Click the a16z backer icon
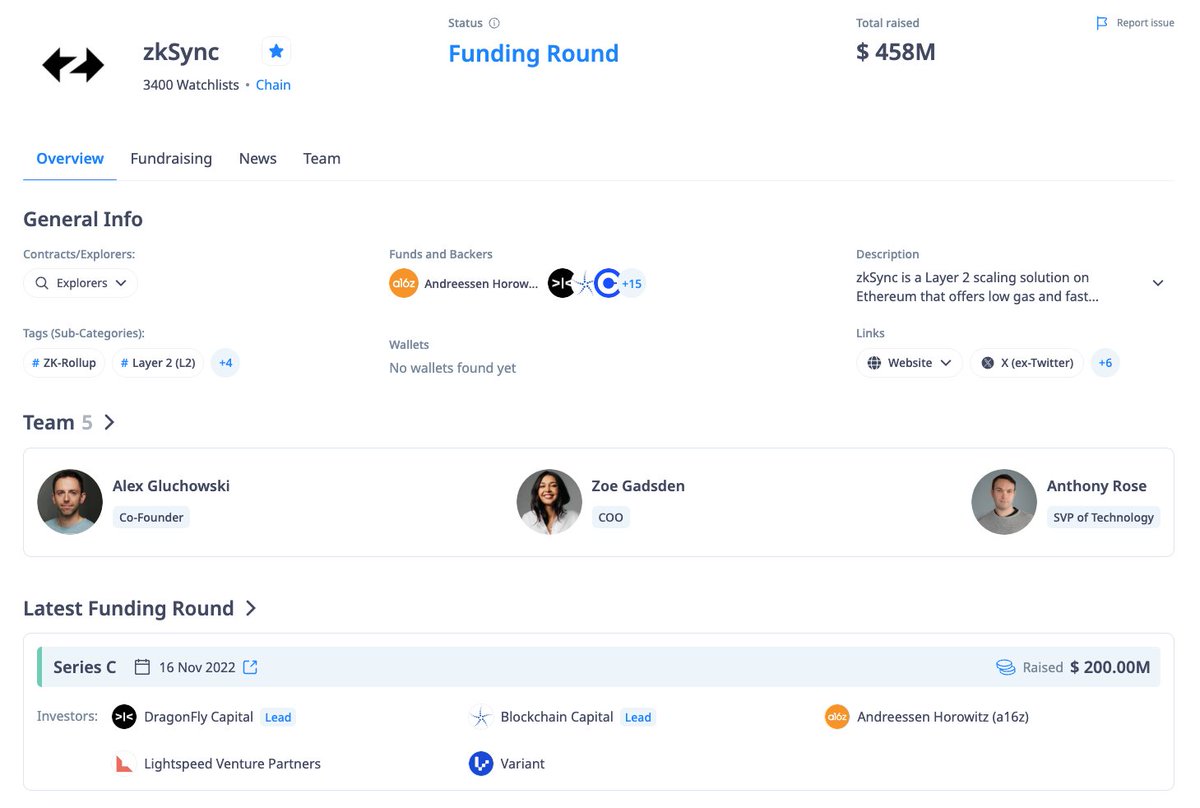 (403, 284)
